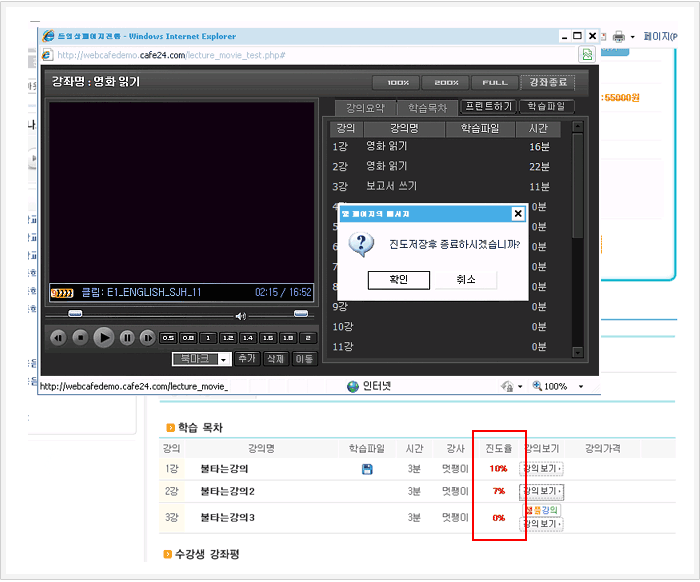Click the 인터넷 zone globe icon
This screenshot has width=700, height=582.
(x=353, y=387)
